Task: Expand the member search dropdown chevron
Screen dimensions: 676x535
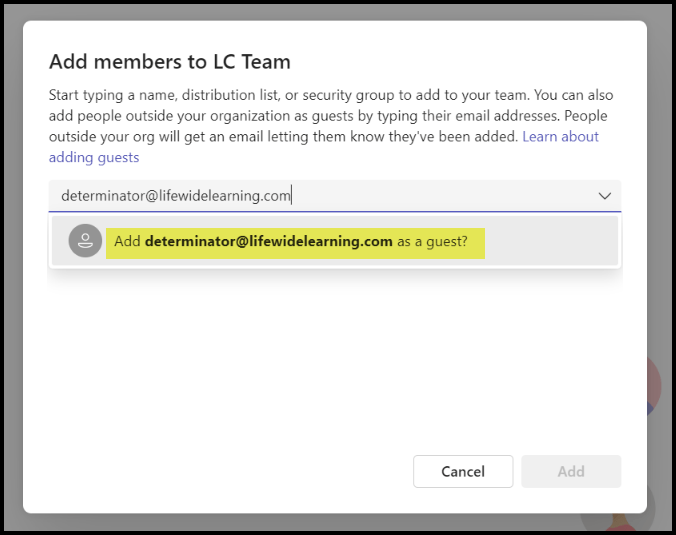Action: point(604,196)
